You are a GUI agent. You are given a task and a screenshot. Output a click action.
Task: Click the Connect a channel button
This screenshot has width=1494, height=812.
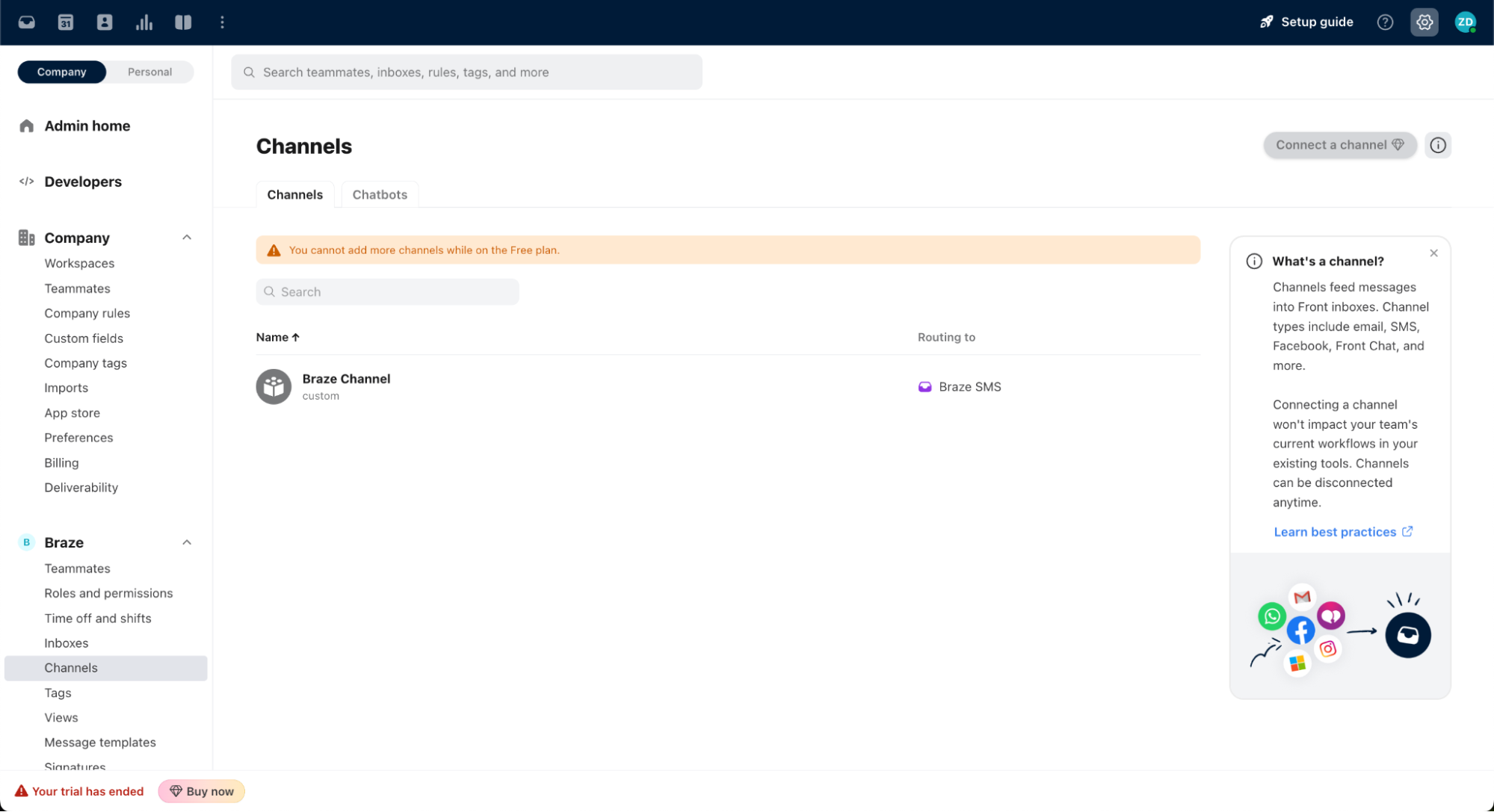click(1339, 145)
